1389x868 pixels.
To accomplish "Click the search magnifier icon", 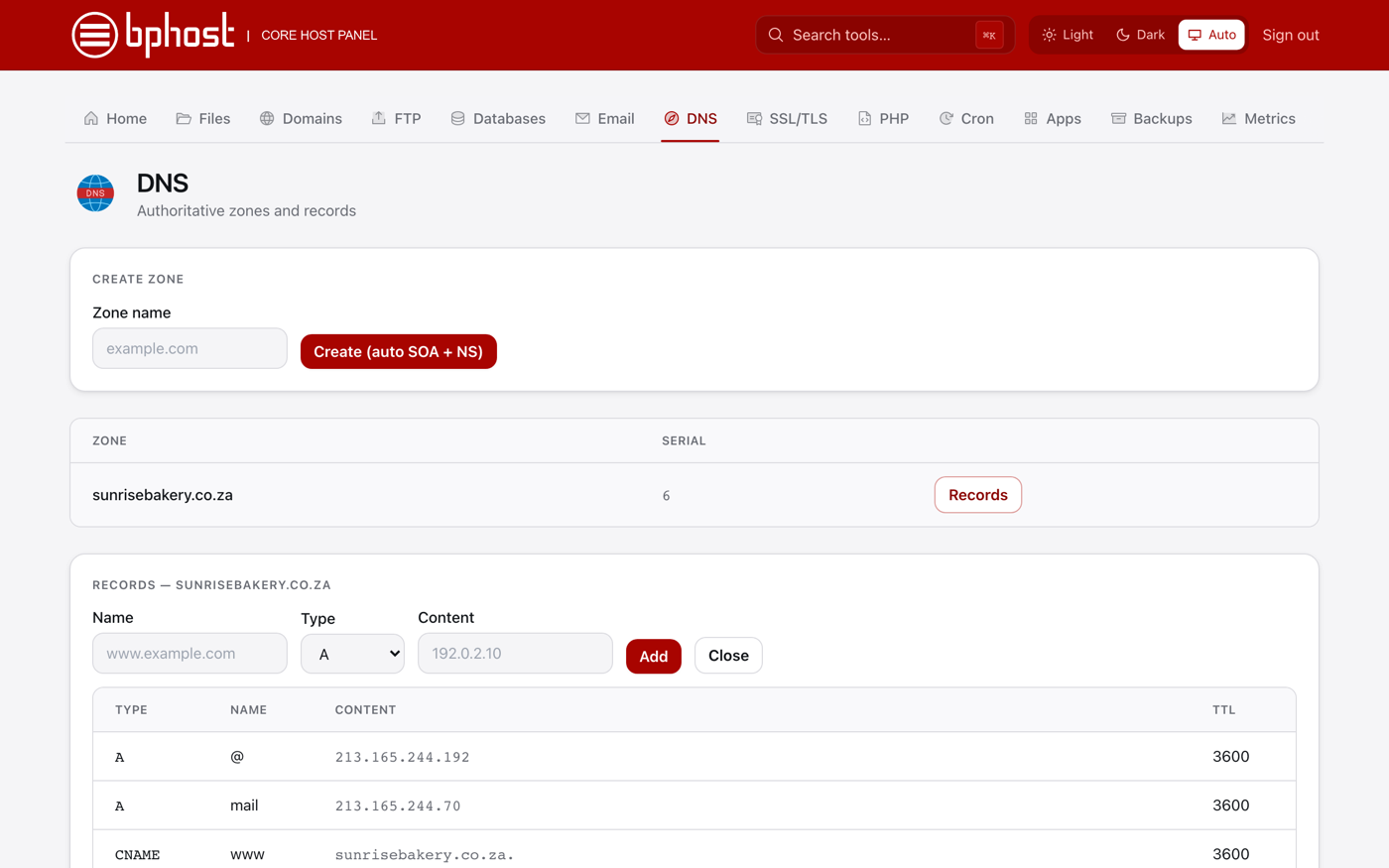I will pos(776,35).
